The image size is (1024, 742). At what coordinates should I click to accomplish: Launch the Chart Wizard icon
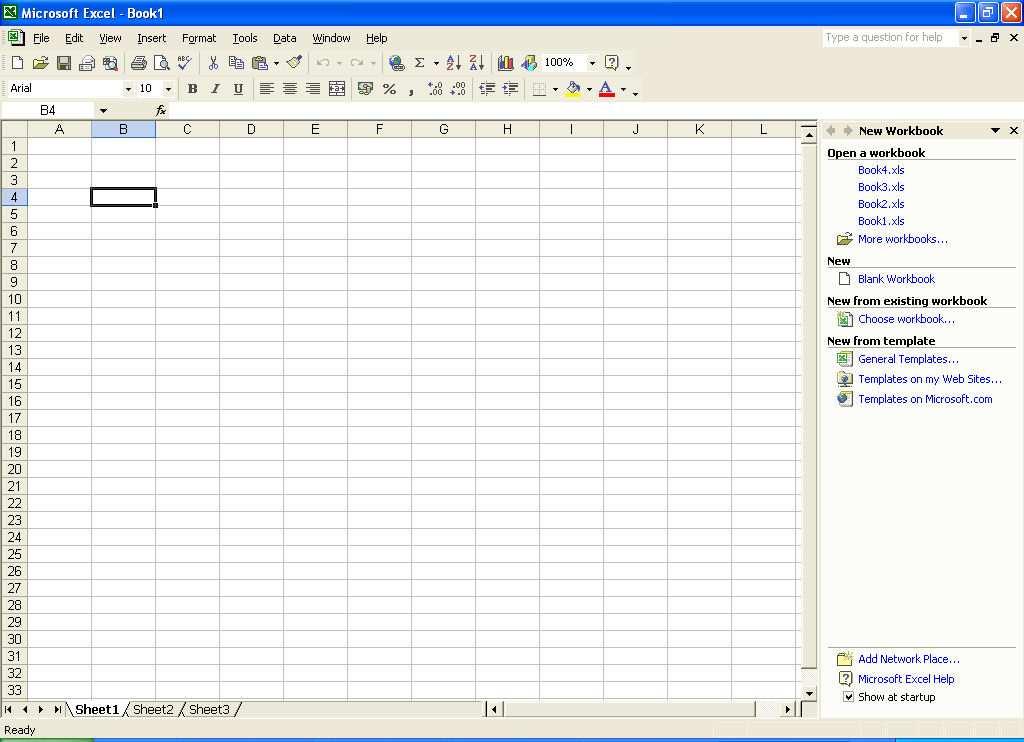505,63
